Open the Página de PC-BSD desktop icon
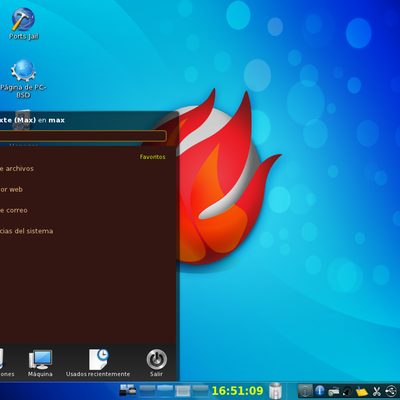The width and height of the screenshot is (400, 400). click(23, 79)
